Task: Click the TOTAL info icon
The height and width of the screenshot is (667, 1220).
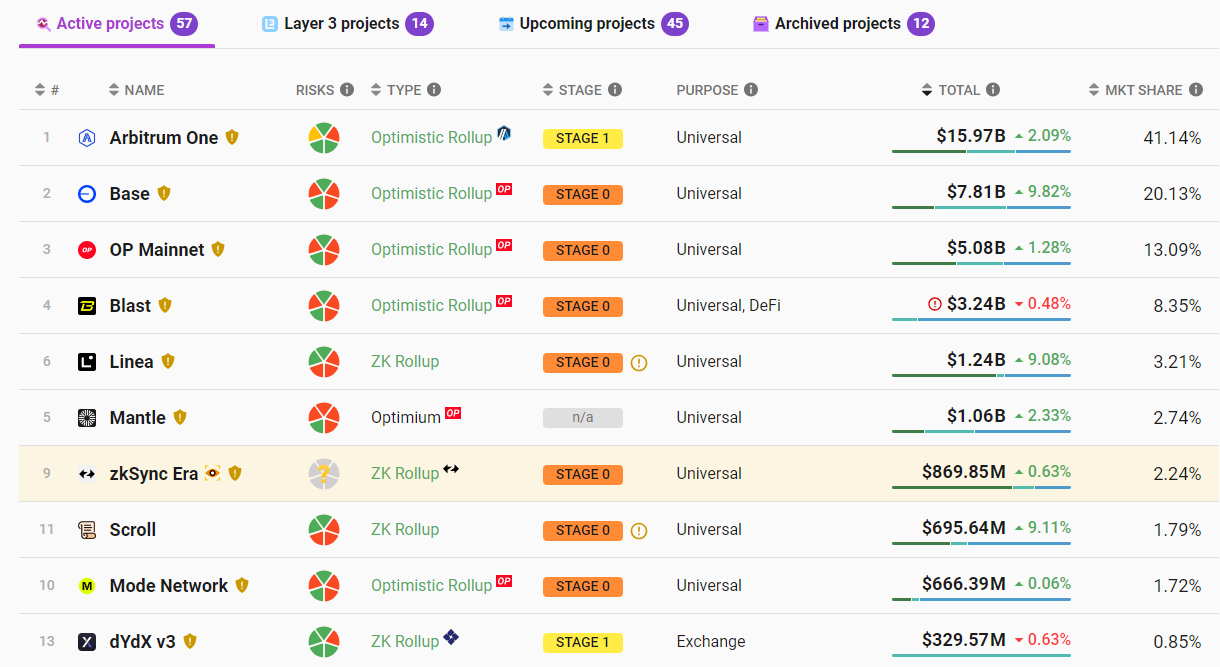Action: [993, 90]
